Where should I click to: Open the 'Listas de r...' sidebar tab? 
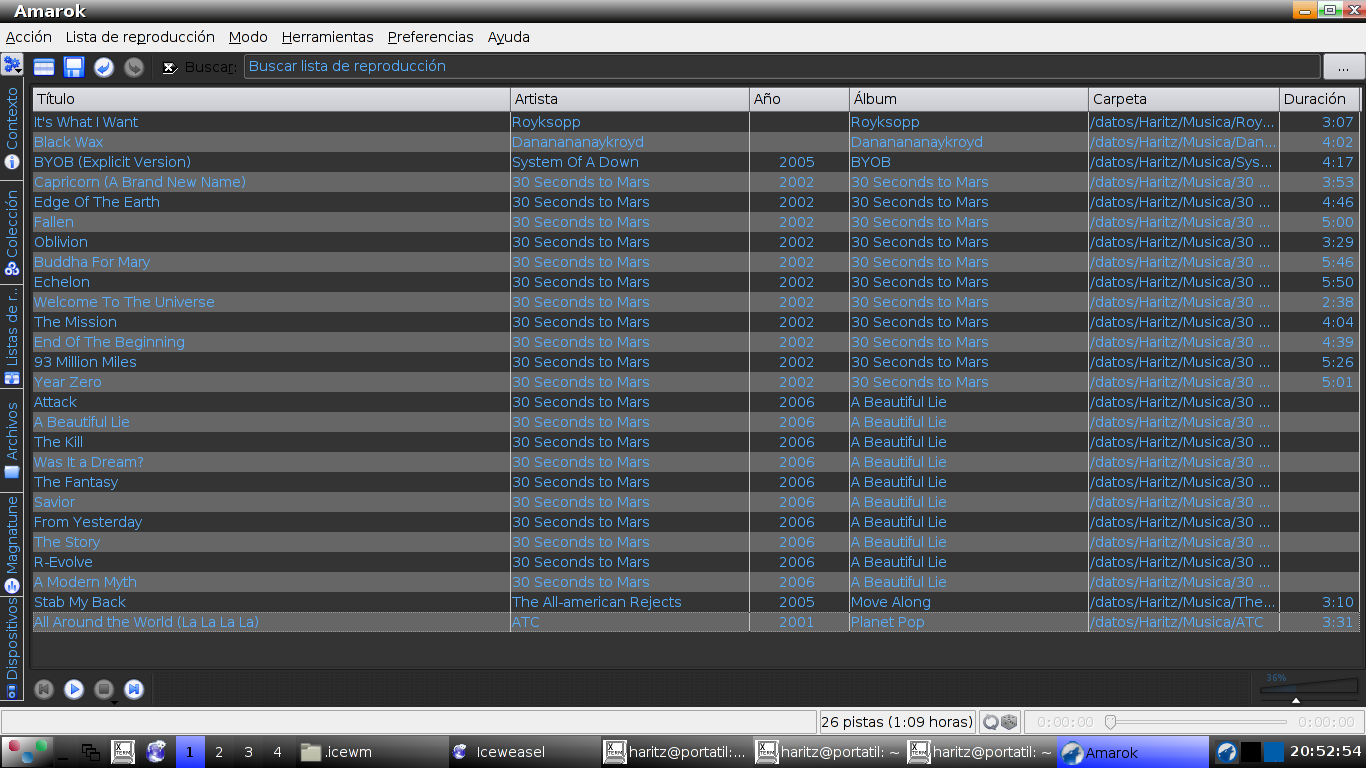[12, 338]
